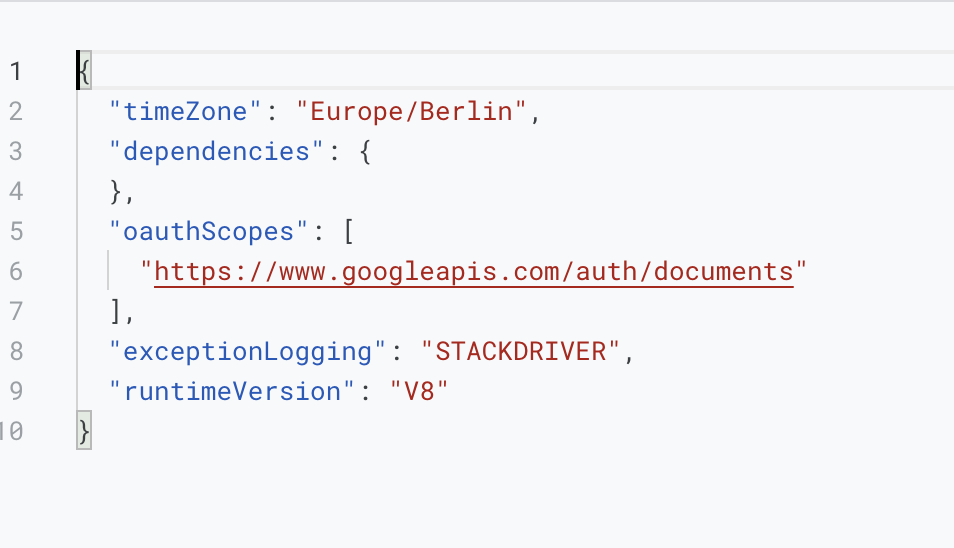Click the "runtimeVersion" key
Screen dimensions: 954x548
(231, 391)
